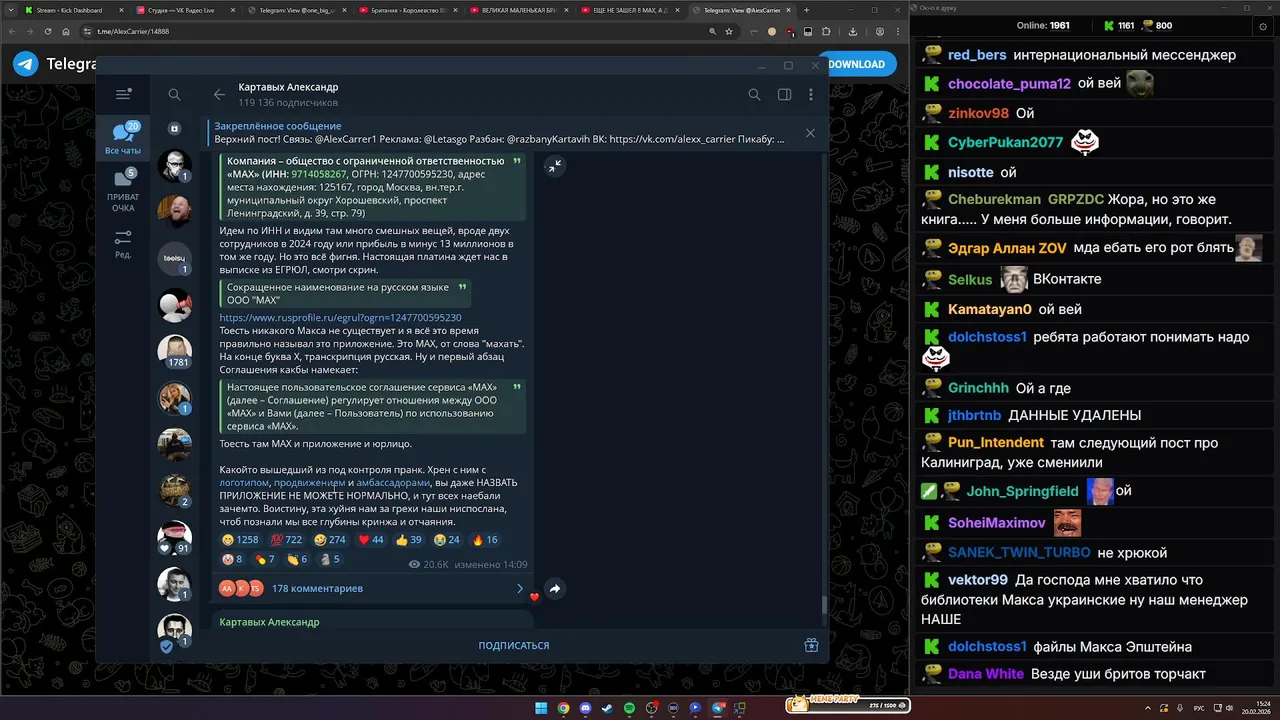The image size is (1280, 720).
Task: Go back using the arrow beside Картавых Александр
Action: (x=219, y=94)
